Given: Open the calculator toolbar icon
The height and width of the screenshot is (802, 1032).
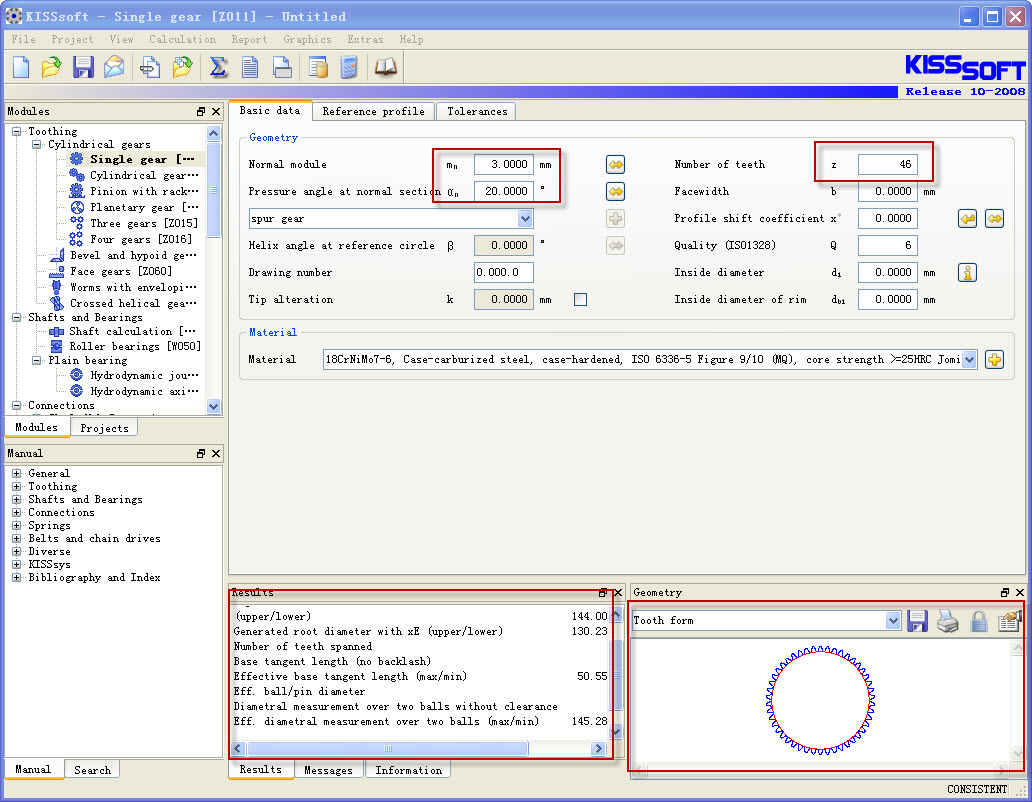Looking at the screenshot, I should tap(349, 67).
